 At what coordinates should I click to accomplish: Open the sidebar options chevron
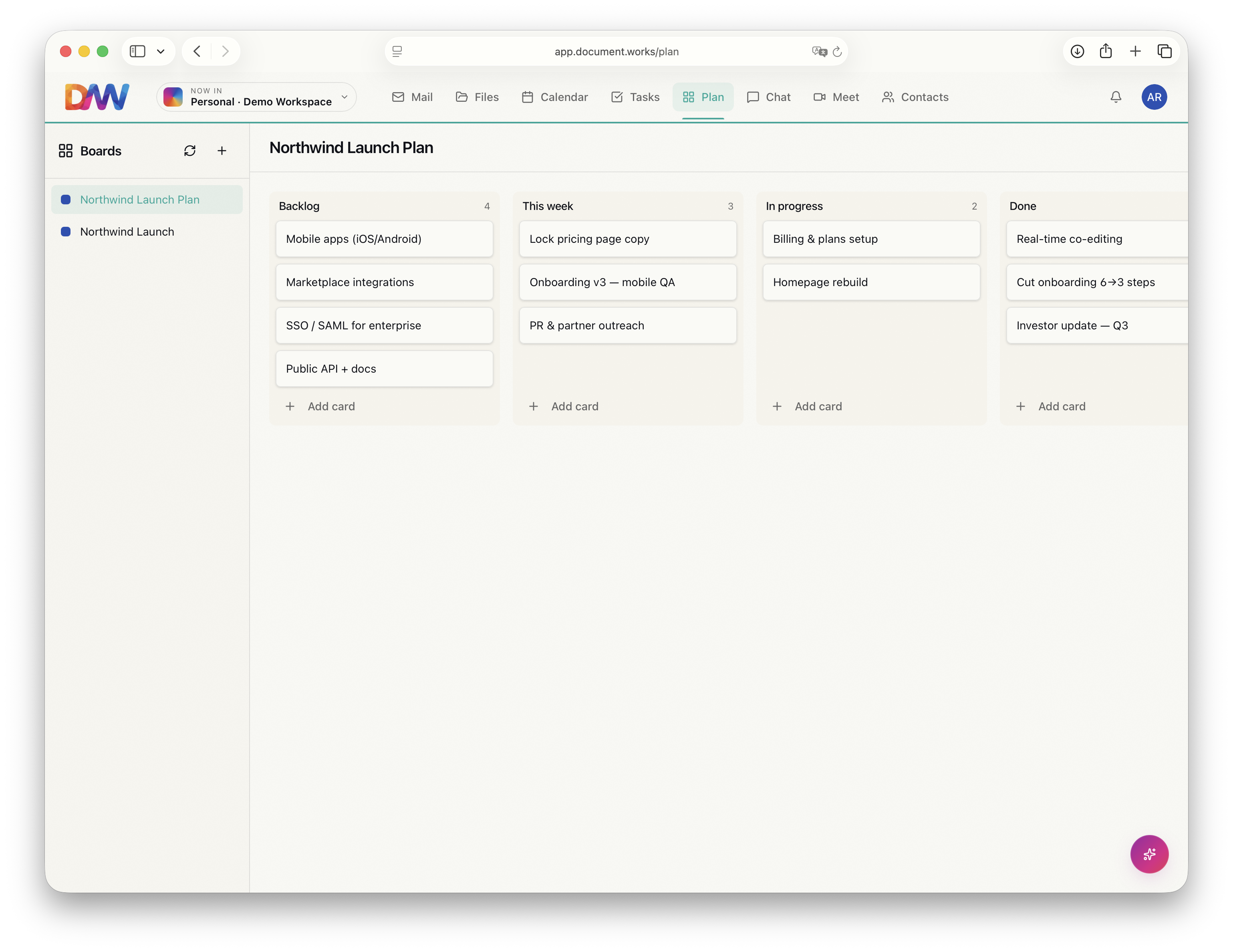(x=161, y=51)
